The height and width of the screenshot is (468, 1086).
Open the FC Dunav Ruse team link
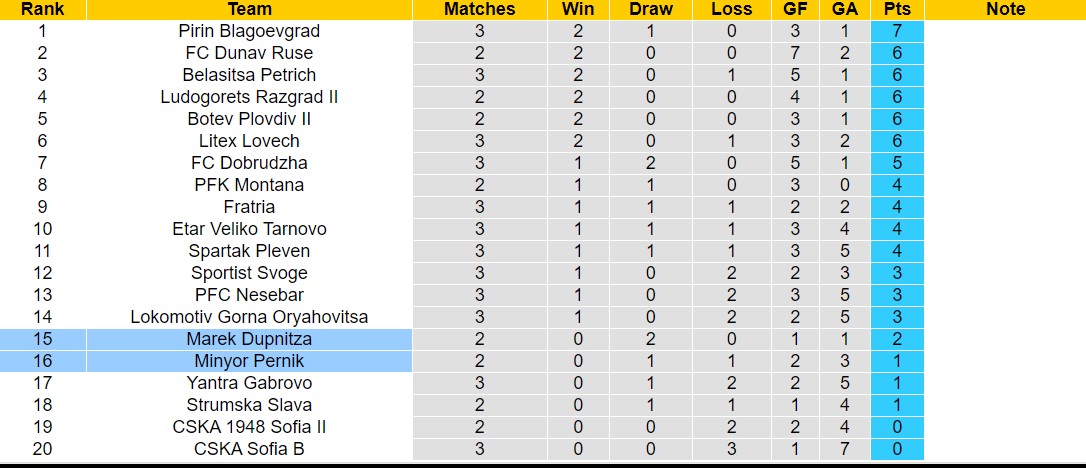pos(249,53)
